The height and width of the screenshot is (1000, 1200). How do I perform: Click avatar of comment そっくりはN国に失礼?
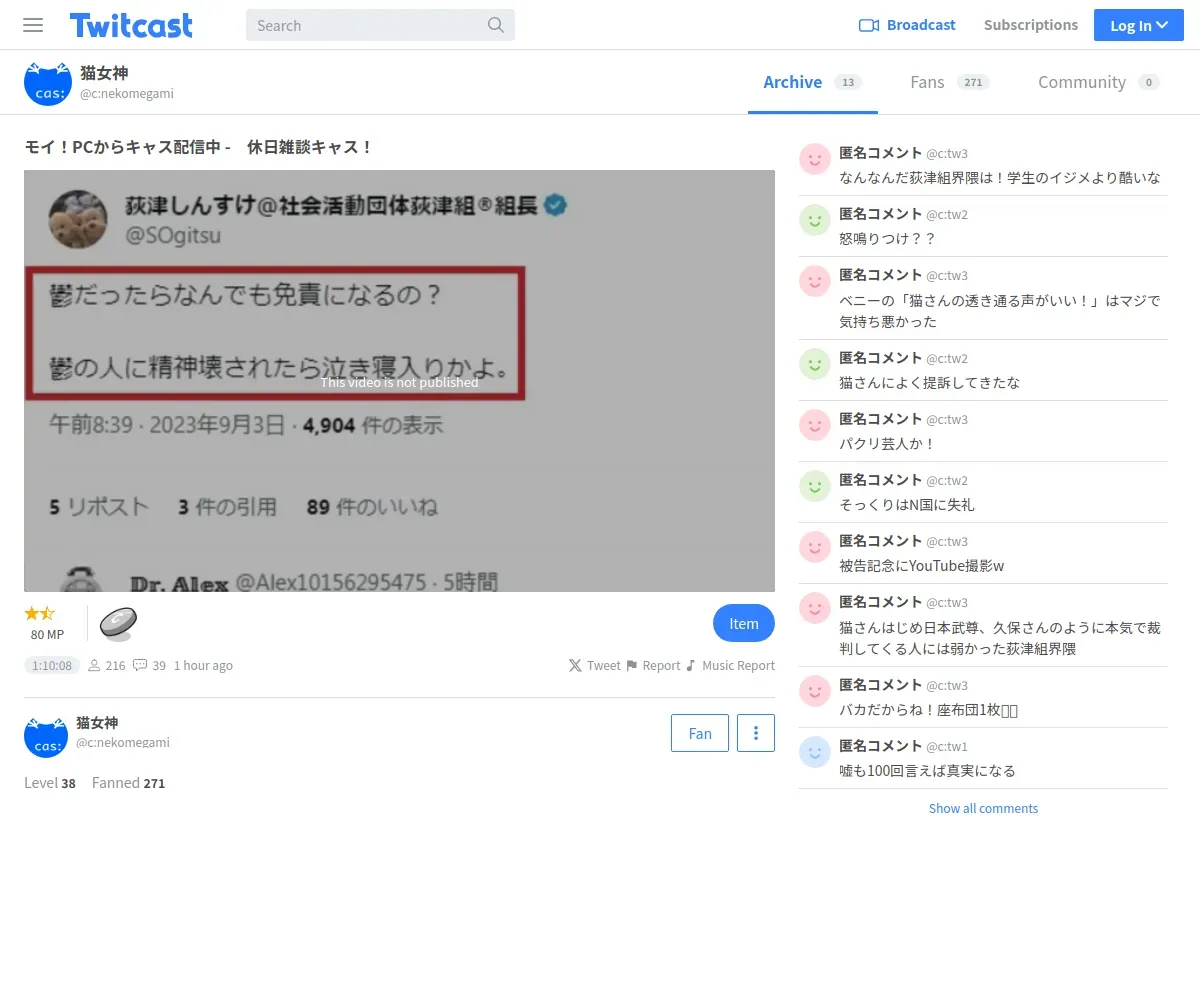815,486
